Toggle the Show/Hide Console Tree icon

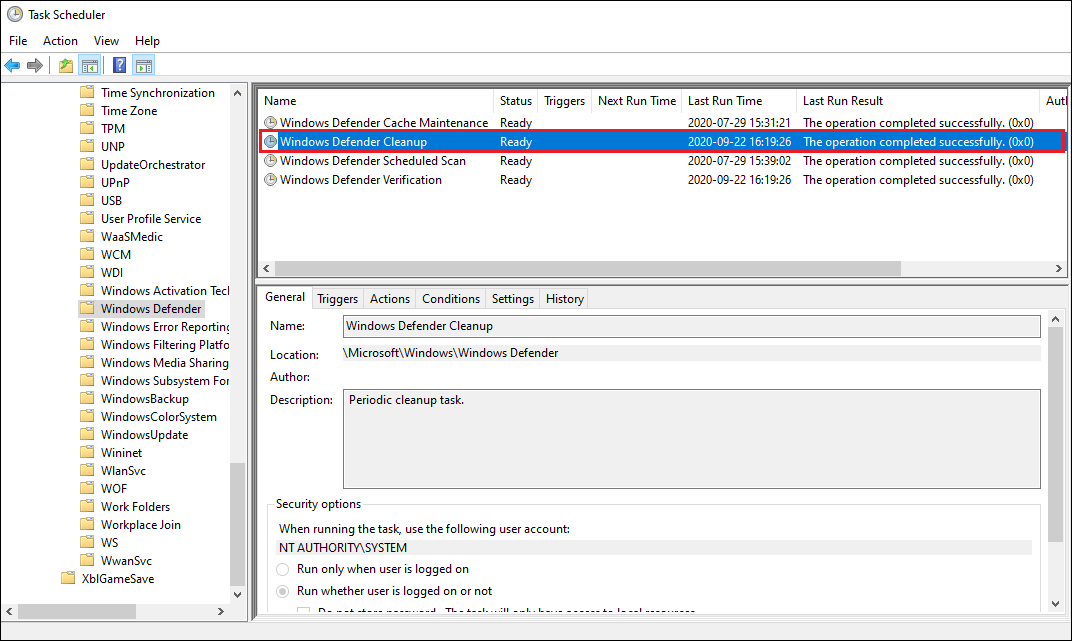click(90, 66)
